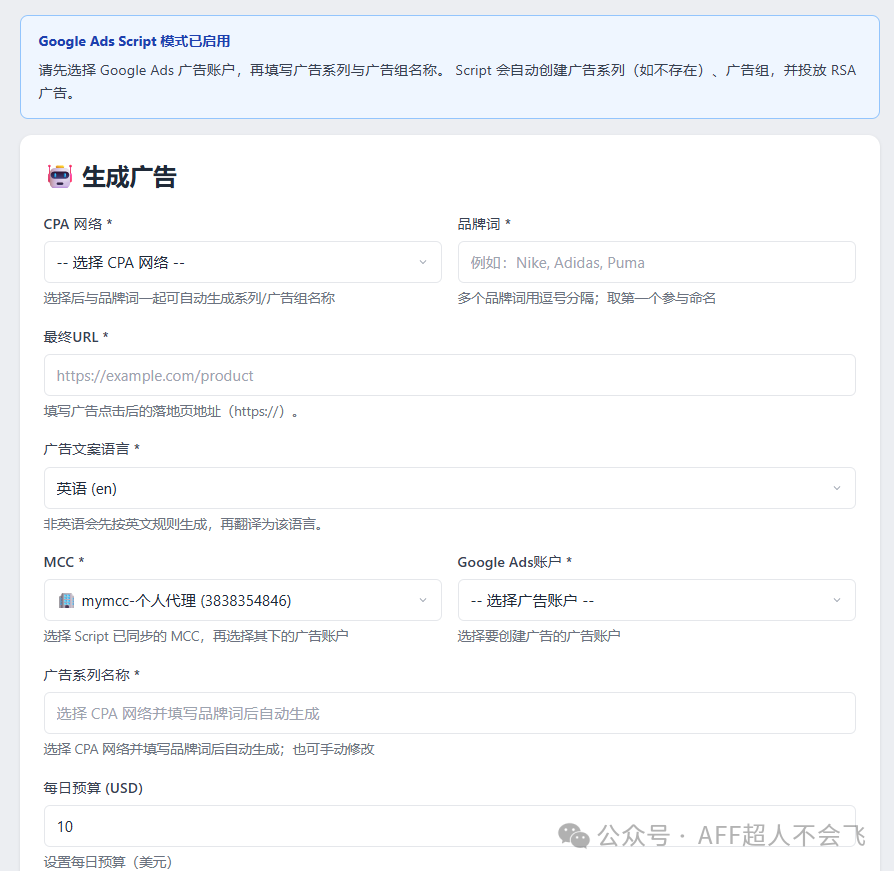Click the 最终URL input field

(x=450, y=375)
